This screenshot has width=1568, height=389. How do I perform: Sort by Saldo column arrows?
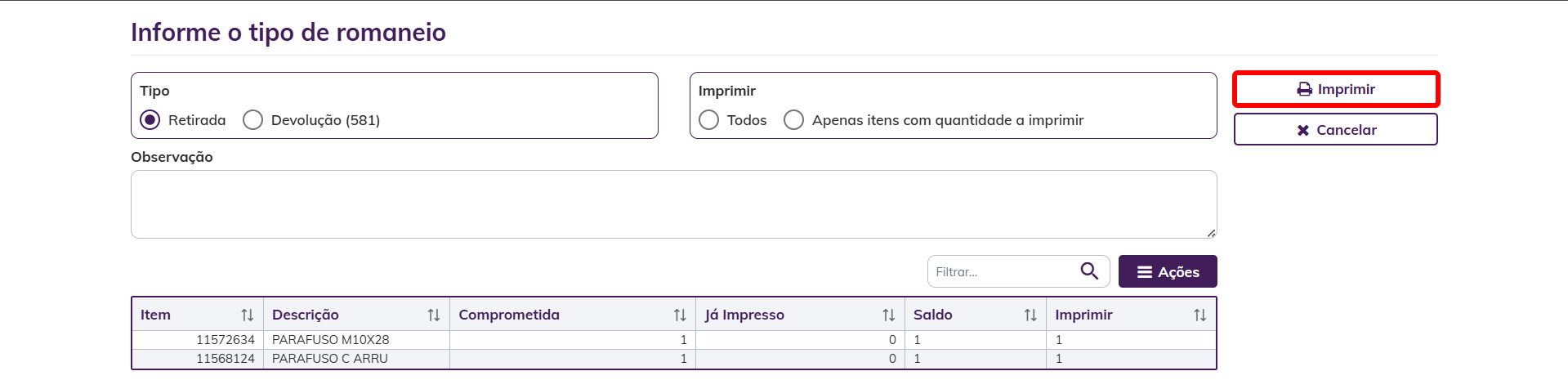click(x=1030, y=315)
